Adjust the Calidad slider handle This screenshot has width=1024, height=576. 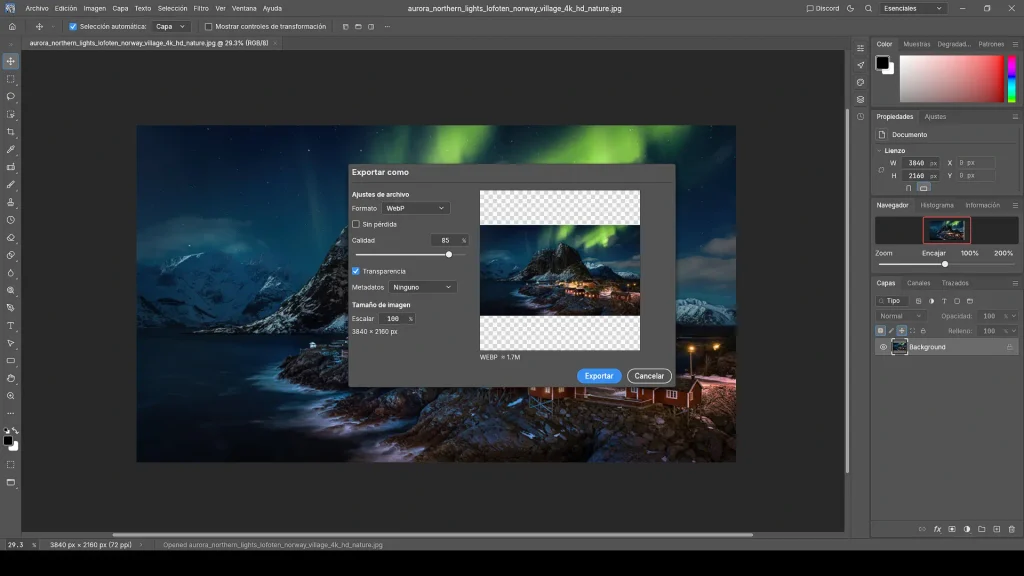tap(449, 255)
